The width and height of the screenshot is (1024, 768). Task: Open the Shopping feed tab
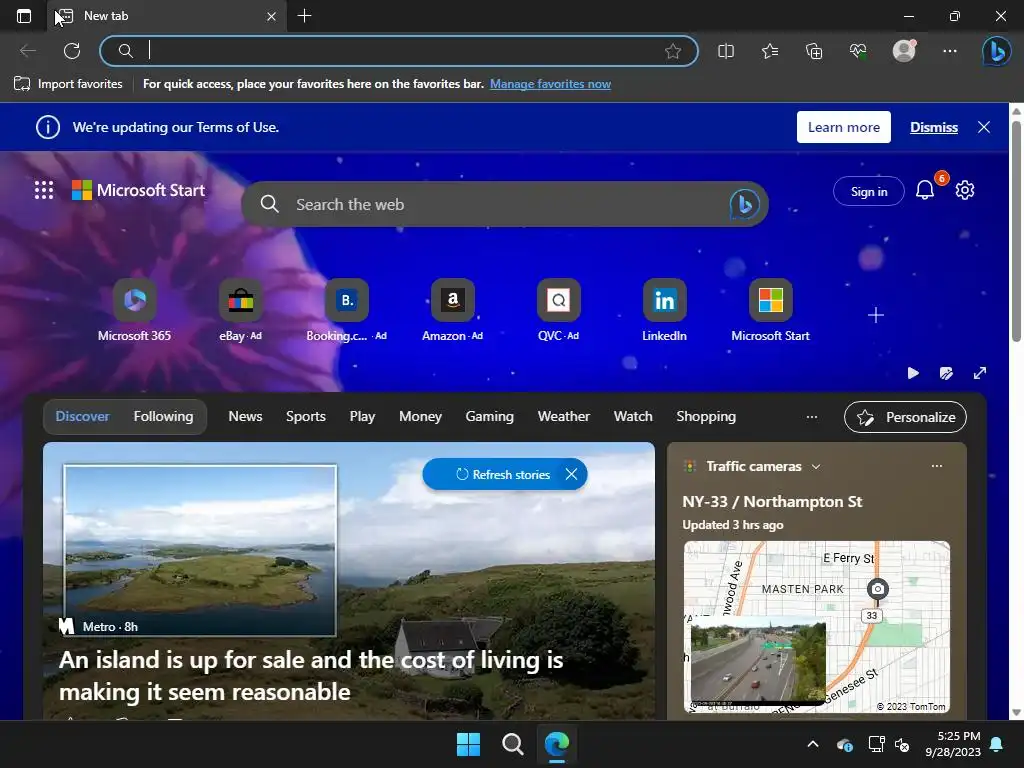[x=706, y=417]
